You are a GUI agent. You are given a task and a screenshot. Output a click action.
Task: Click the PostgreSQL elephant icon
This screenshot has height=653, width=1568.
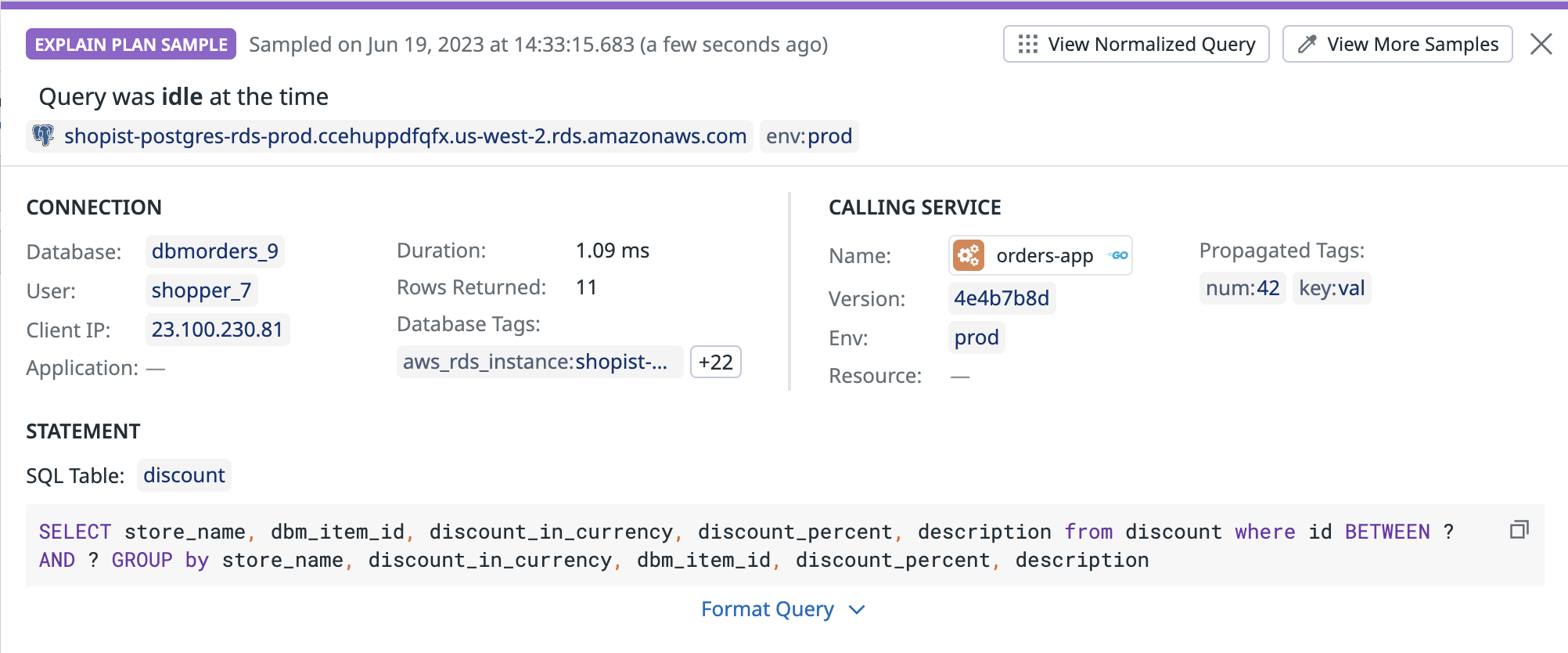[44, 135]
